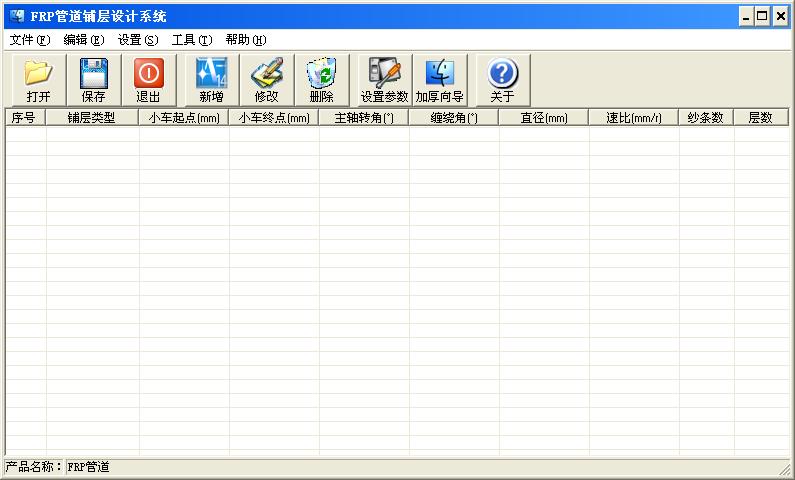Click the 新增 (Add new) toolbar icon
The width and height of the screenshot is (795, 480).
point(211,73)
